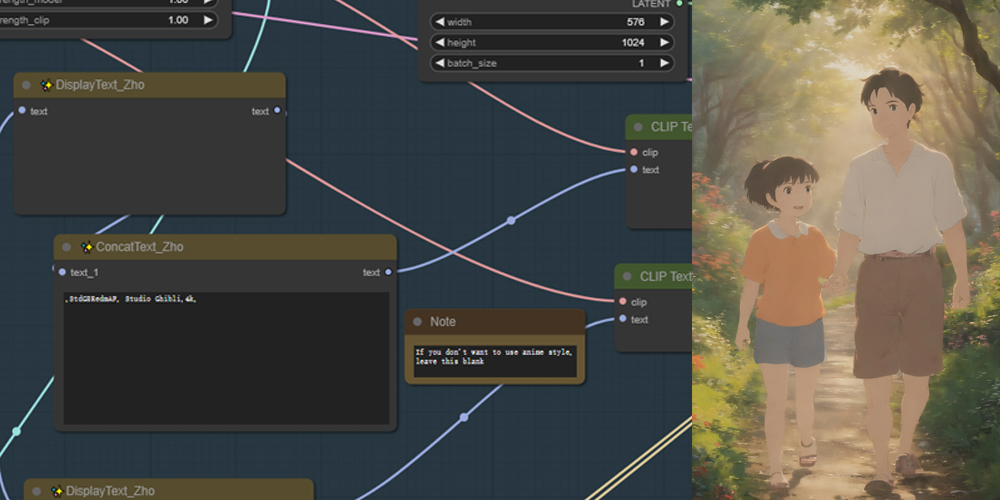Click the text_1 label on ConcatText_Zho
1000x500 pixels.
[84, 272]
